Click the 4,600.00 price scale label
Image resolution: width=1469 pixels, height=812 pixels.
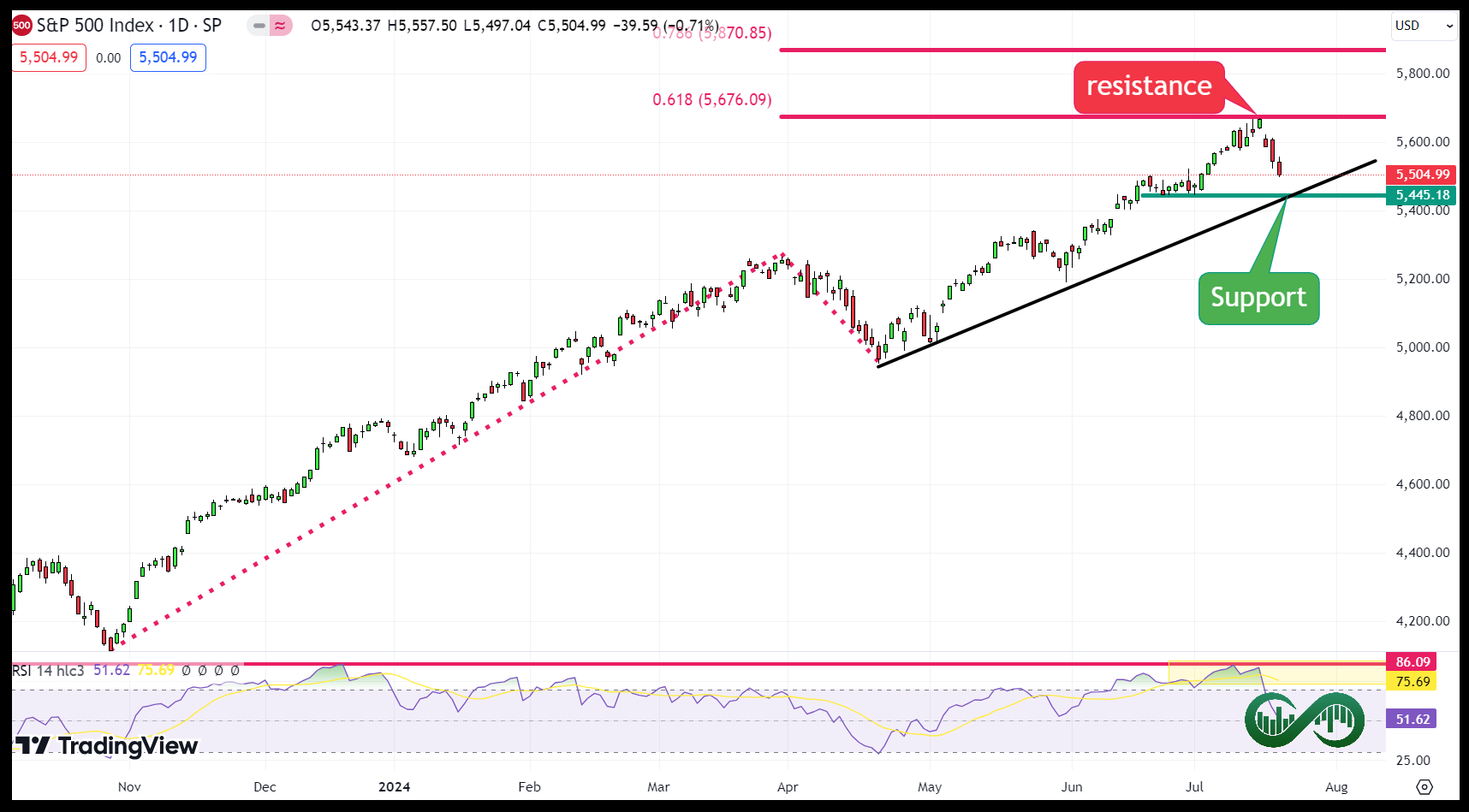[1423, 484]
